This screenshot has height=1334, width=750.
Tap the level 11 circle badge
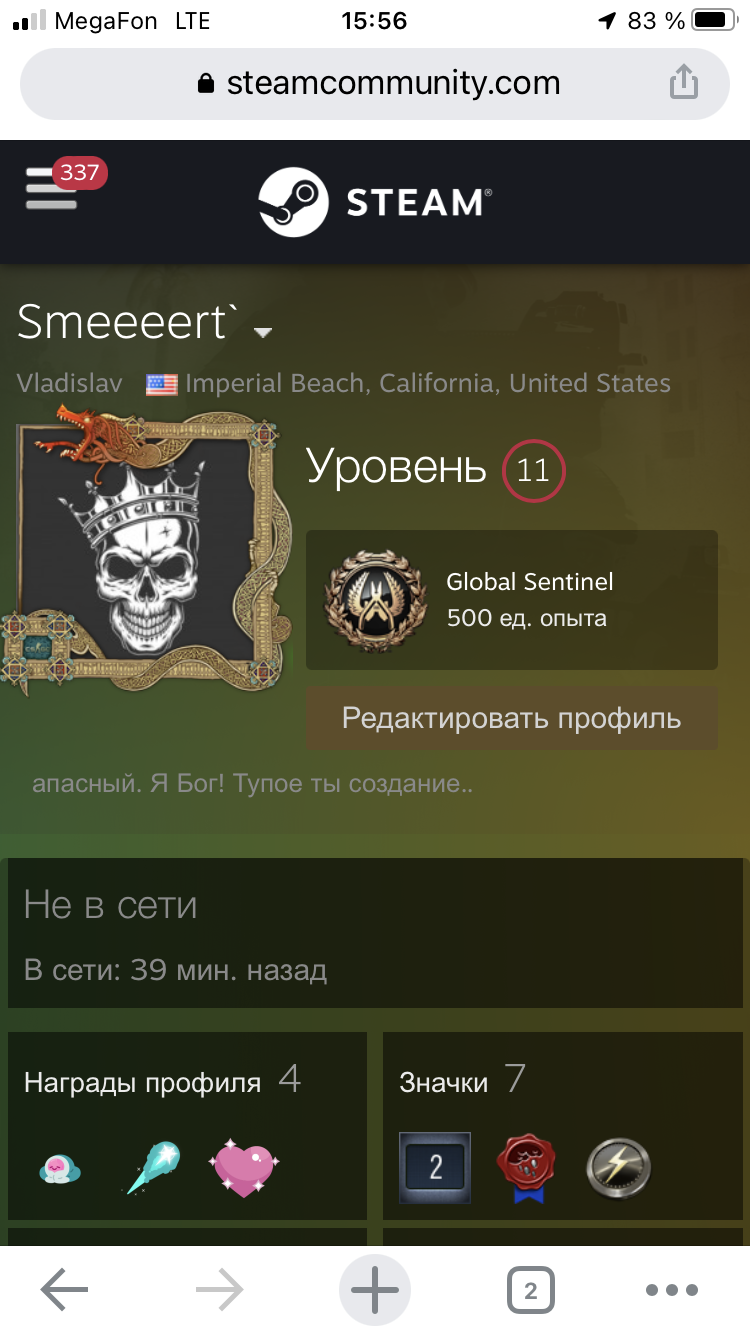click(x=533, y=470)
